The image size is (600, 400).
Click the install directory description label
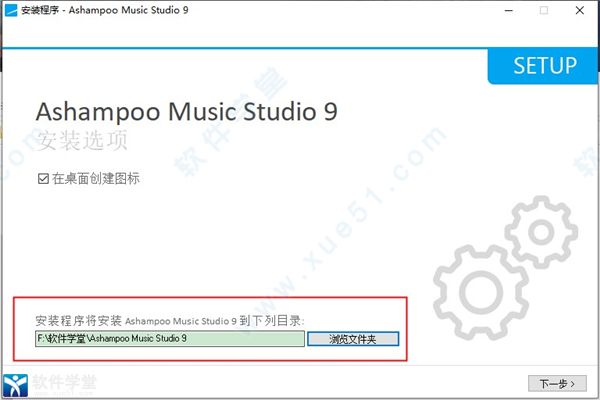tap(170, 320)
